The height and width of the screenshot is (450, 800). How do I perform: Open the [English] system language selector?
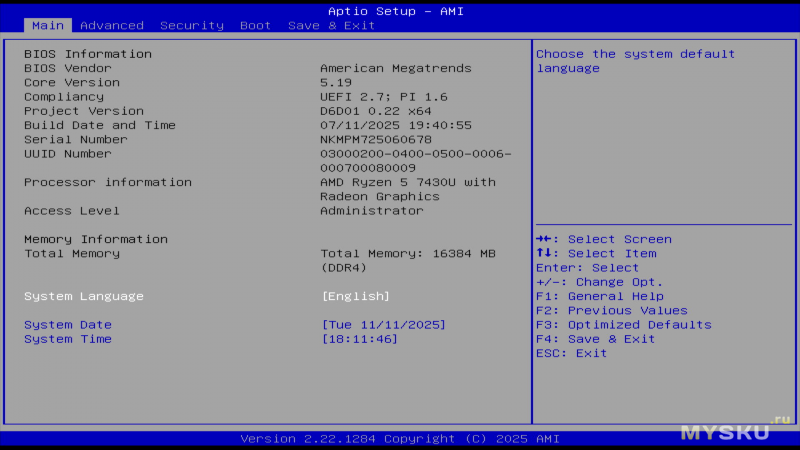[355, 296]
